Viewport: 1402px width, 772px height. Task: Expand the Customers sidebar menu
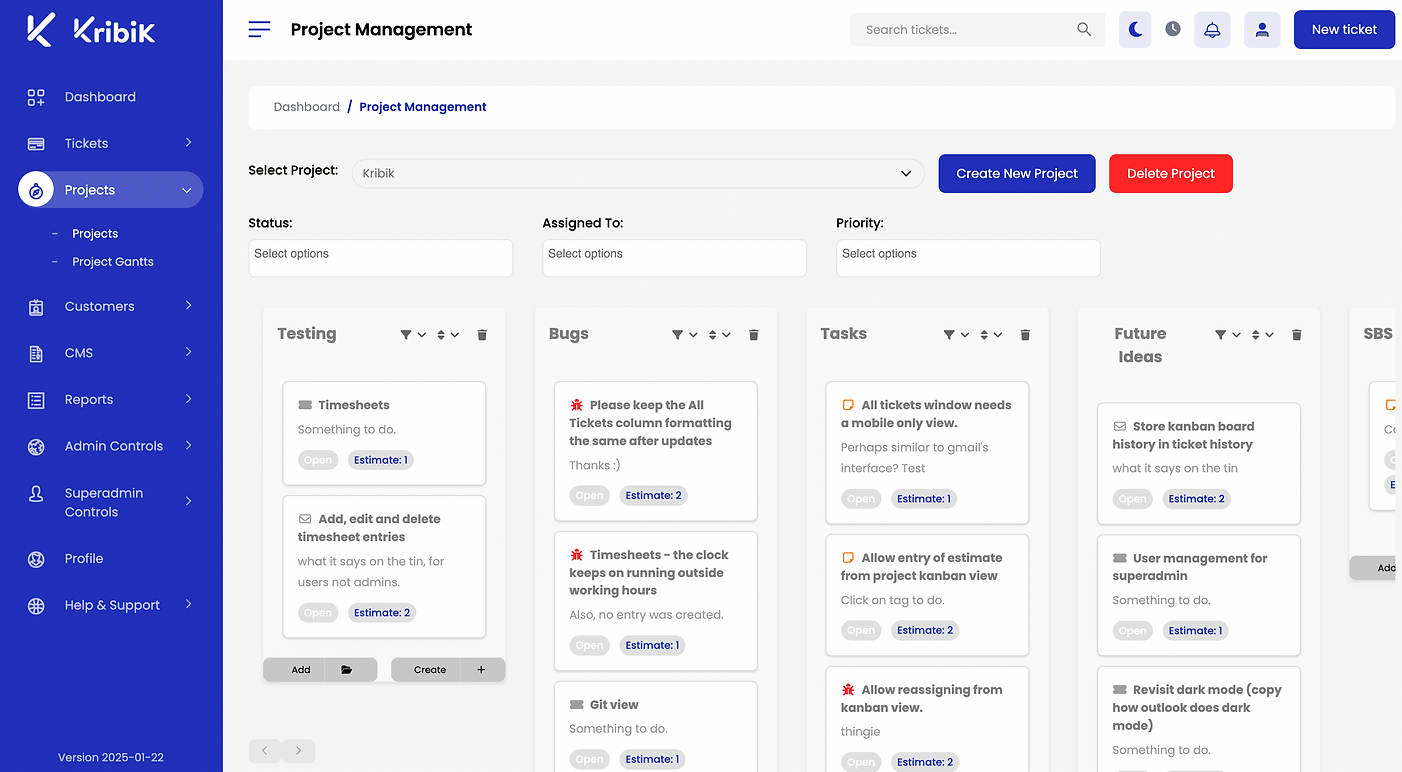pos(110,306)
